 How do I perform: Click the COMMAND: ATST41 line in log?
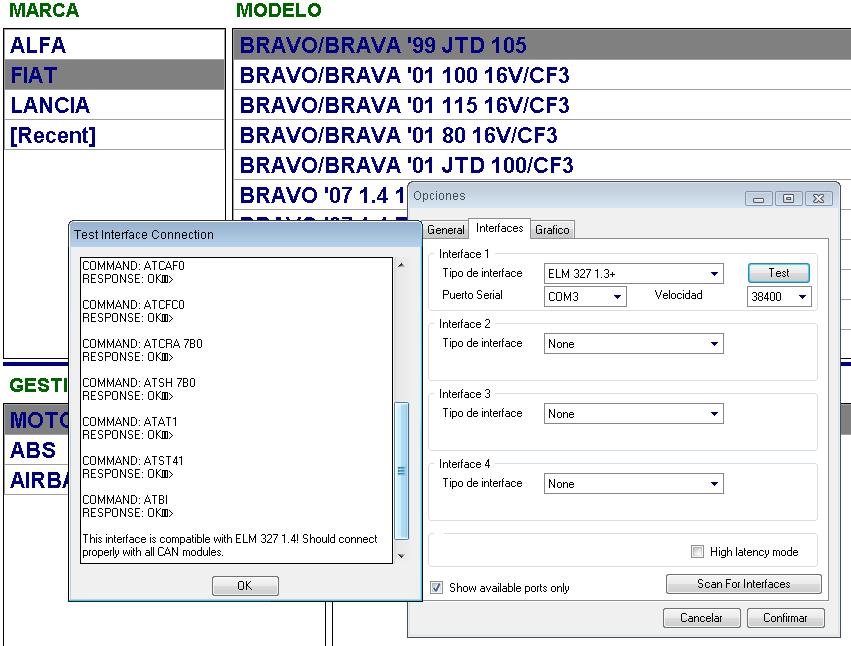coord(133,461)
